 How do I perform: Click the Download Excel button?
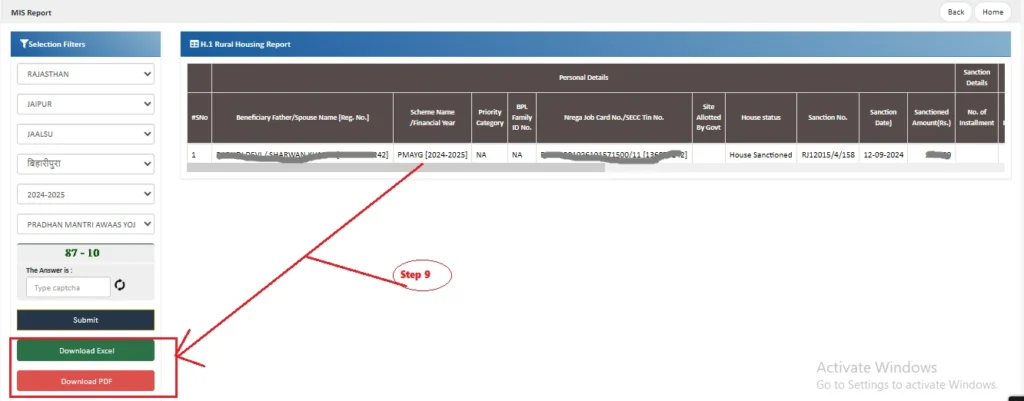tap(86, 351)
